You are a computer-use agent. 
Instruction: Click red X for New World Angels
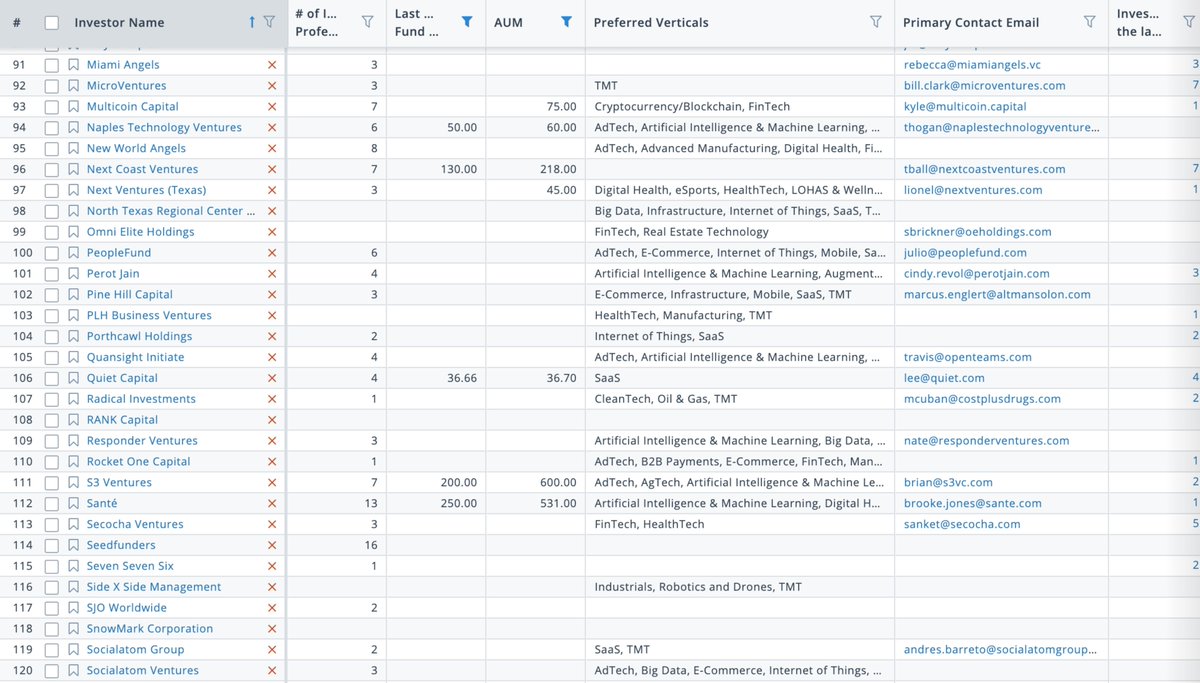tap(272, 149)
